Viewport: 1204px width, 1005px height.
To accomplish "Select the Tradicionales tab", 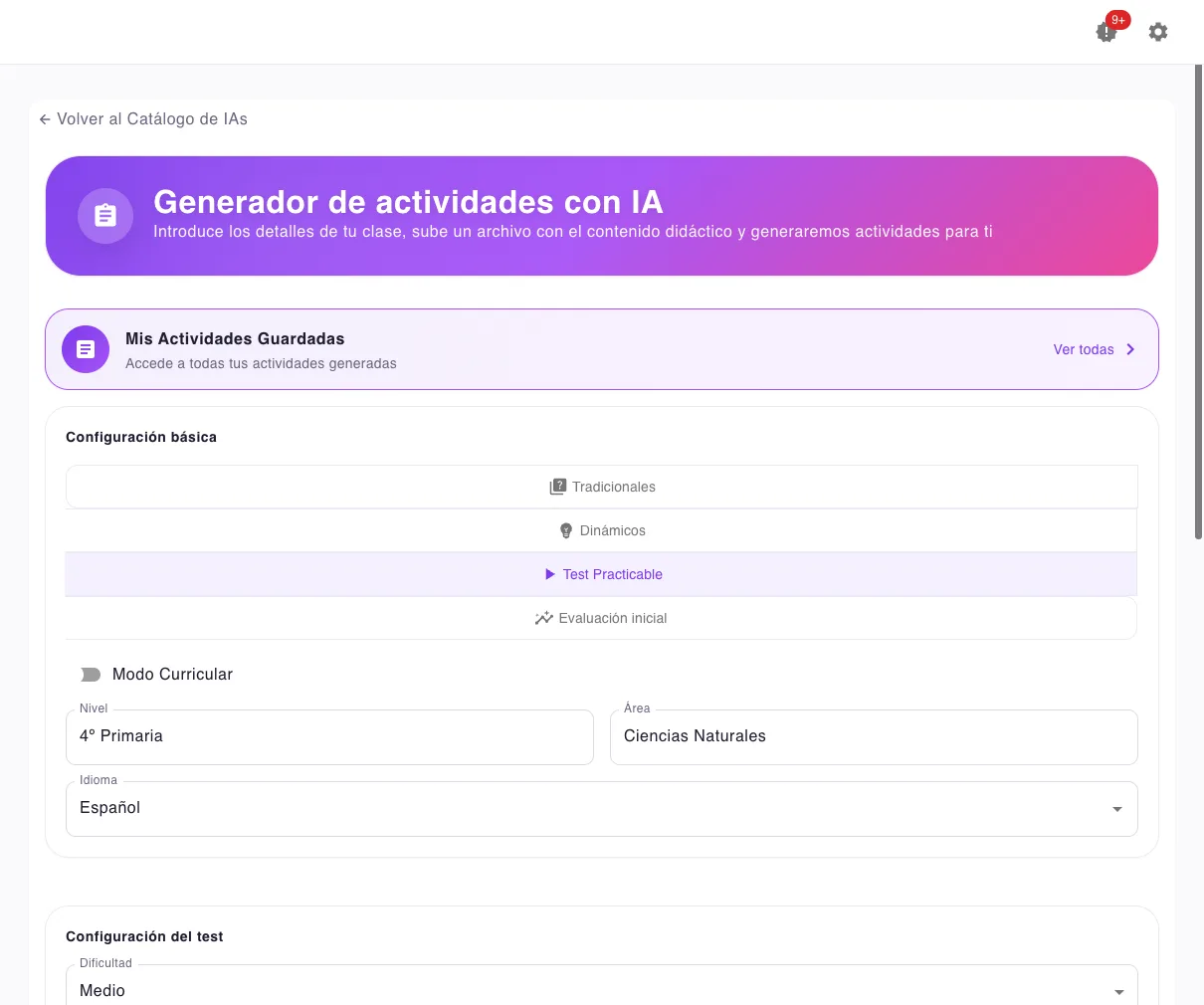I will tap(602, 487).
